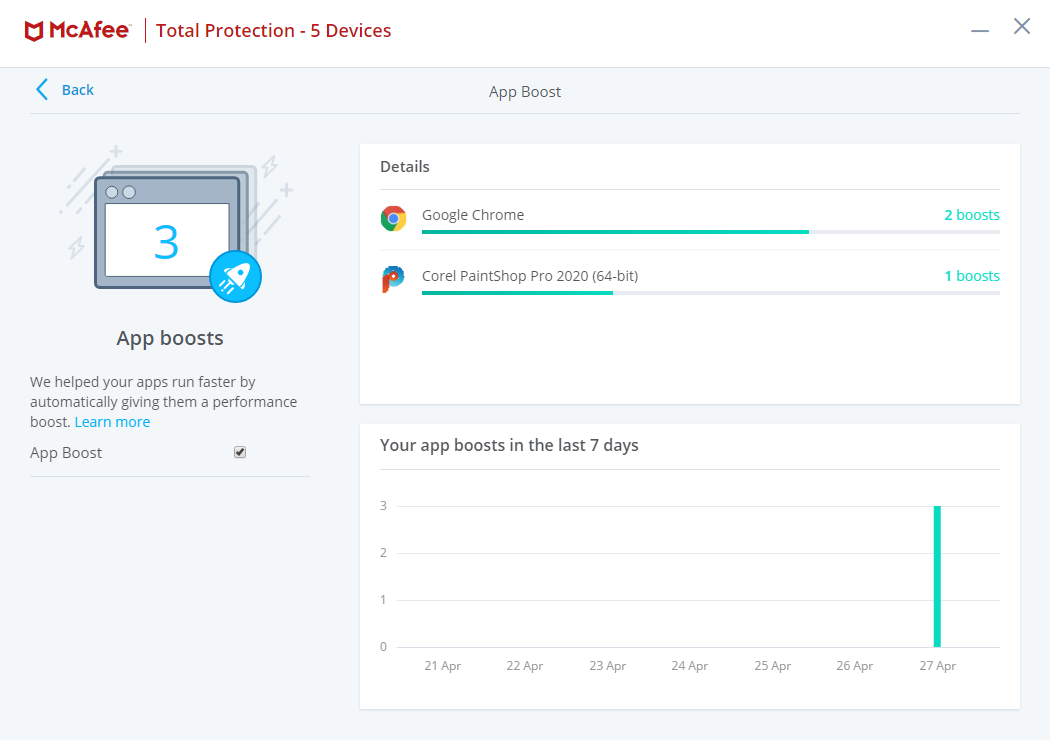Click the Back link text
The height and width of the screenshot is (740, 1050).
point(78,90)
